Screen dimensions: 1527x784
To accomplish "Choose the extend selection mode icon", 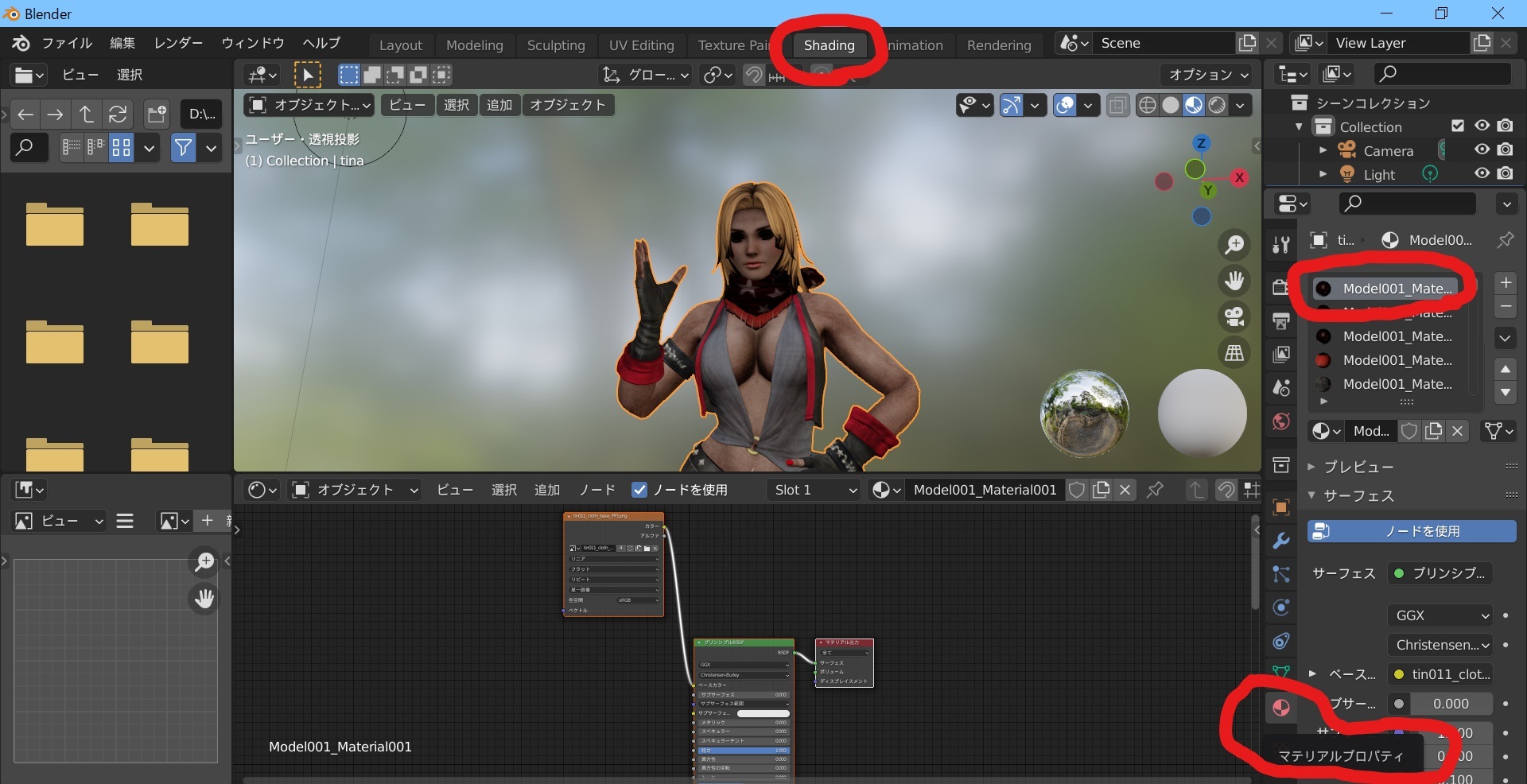I will pos(371,75).
